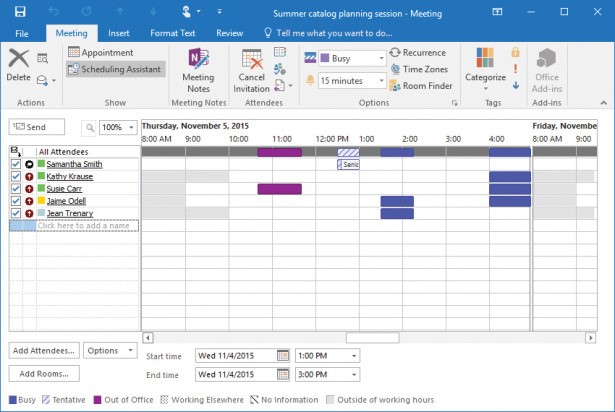The image size is (615, 412).
Task: Open Time Zones option
Action: coord(396,69)
